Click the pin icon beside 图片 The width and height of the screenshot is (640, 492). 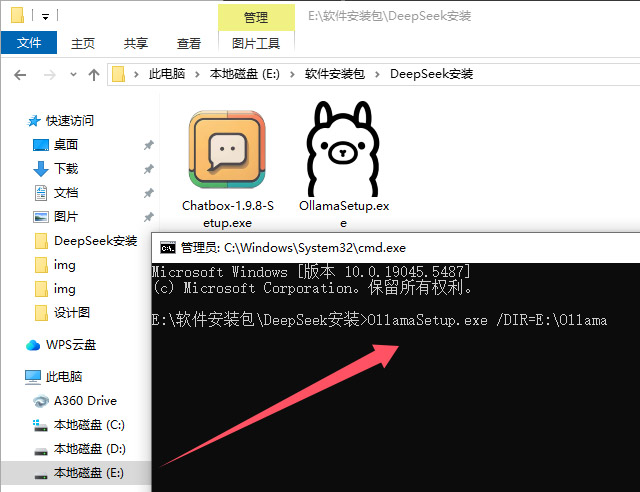tap(149, 217)
